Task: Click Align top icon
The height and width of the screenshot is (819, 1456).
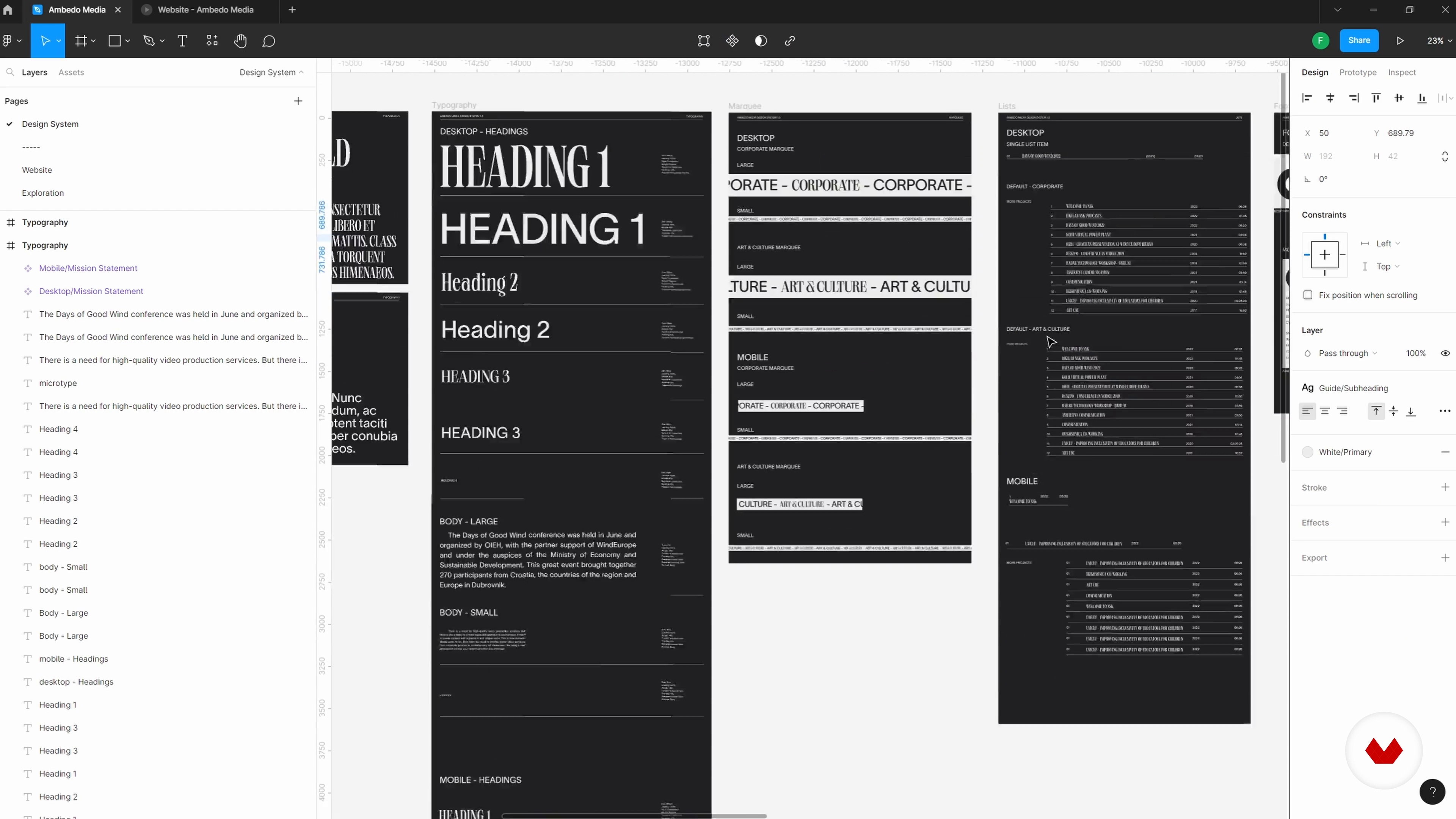Action: tap(1376, 98)
